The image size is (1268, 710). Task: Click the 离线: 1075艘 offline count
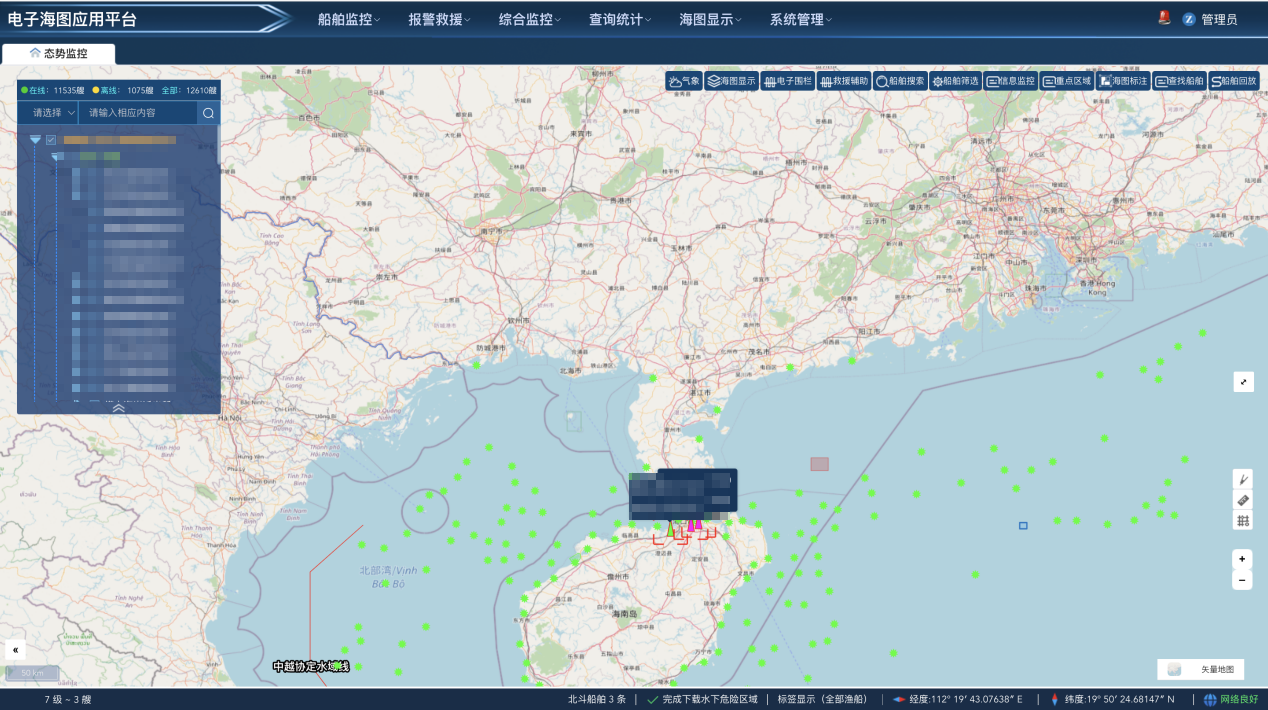124,90
